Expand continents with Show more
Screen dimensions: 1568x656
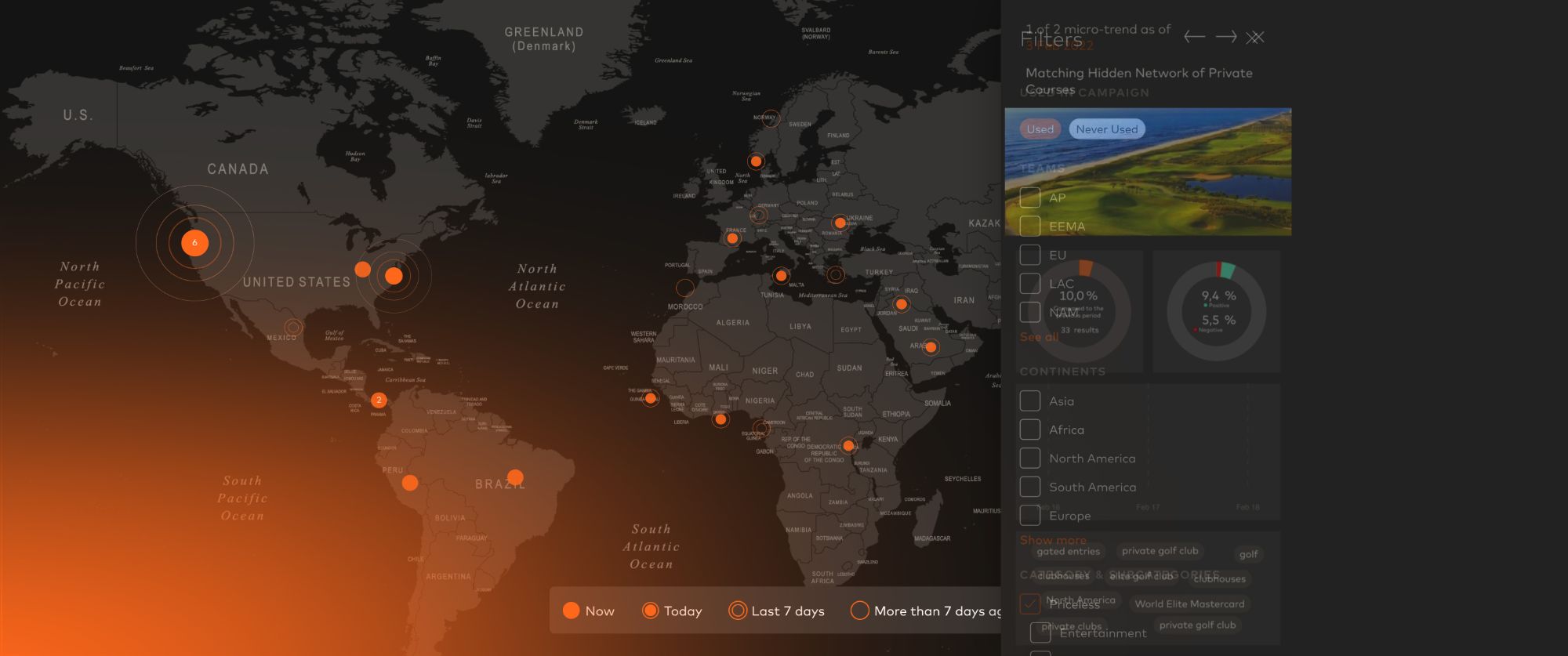pos(1053,540)
